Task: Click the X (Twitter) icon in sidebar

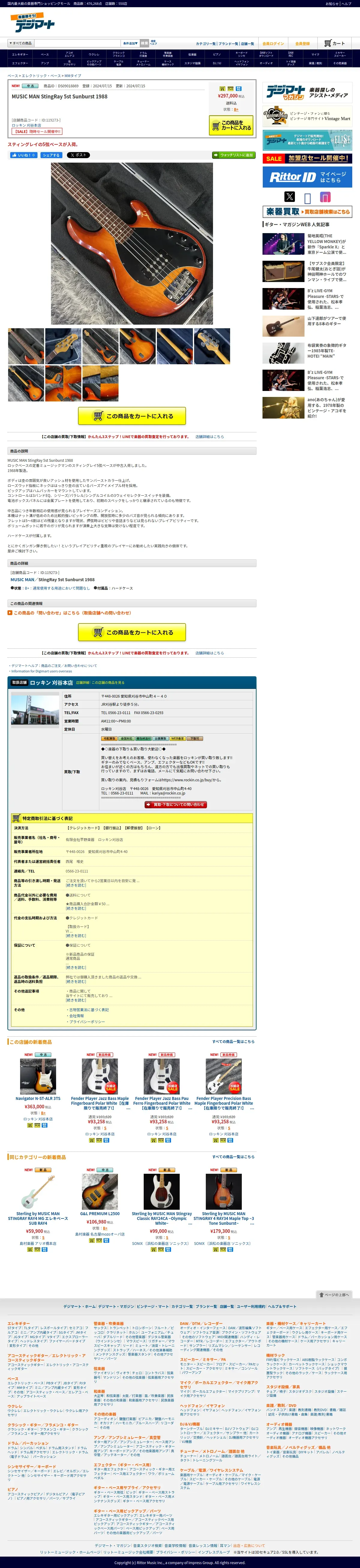Action: point(289,197)
